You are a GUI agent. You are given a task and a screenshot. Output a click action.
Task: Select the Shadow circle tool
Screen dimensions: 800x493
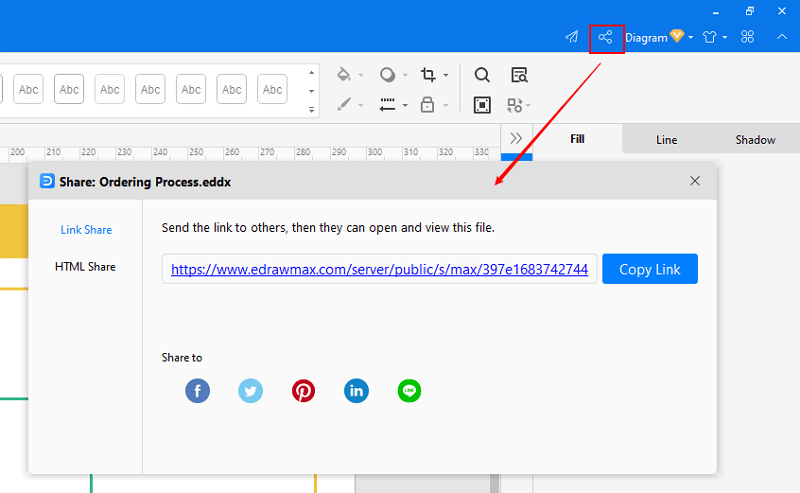click(x=388, y=75)
